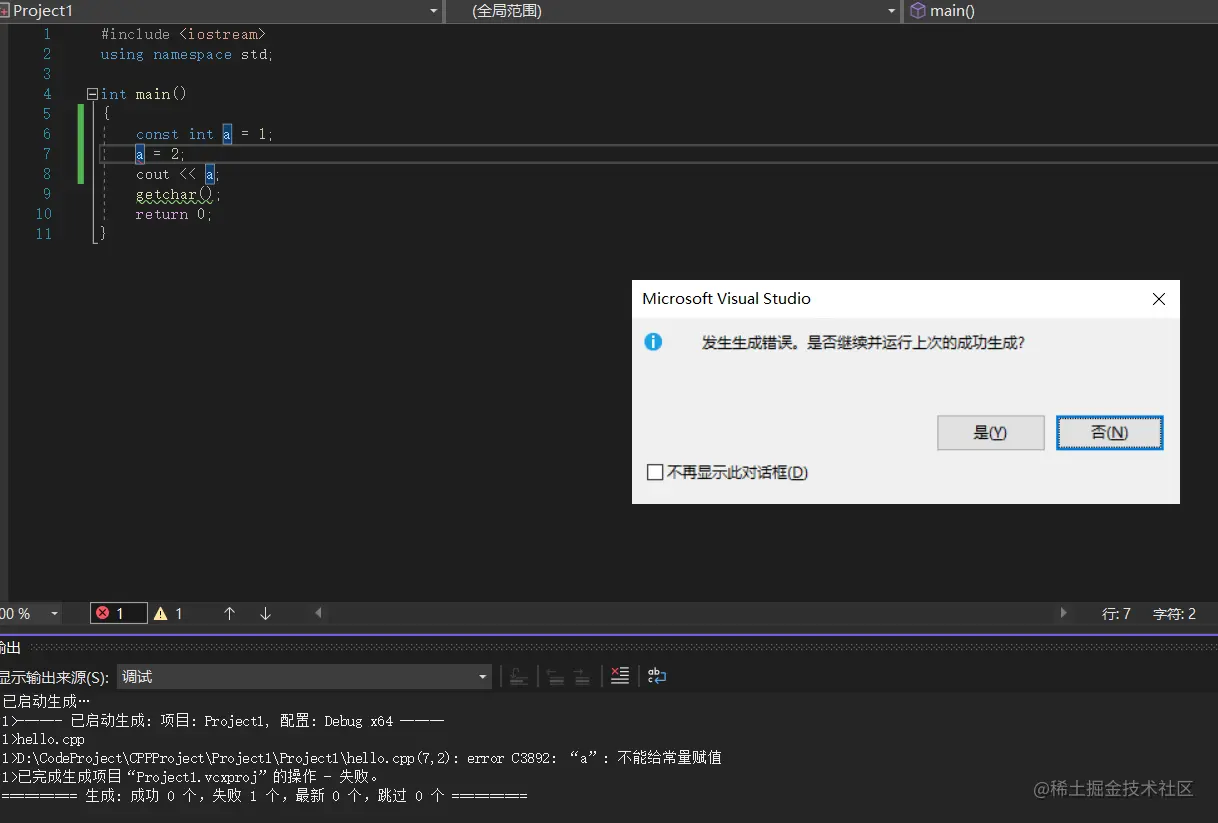Click the red error count indicator
1218x823 pixels.
click(x=118, y=613)
